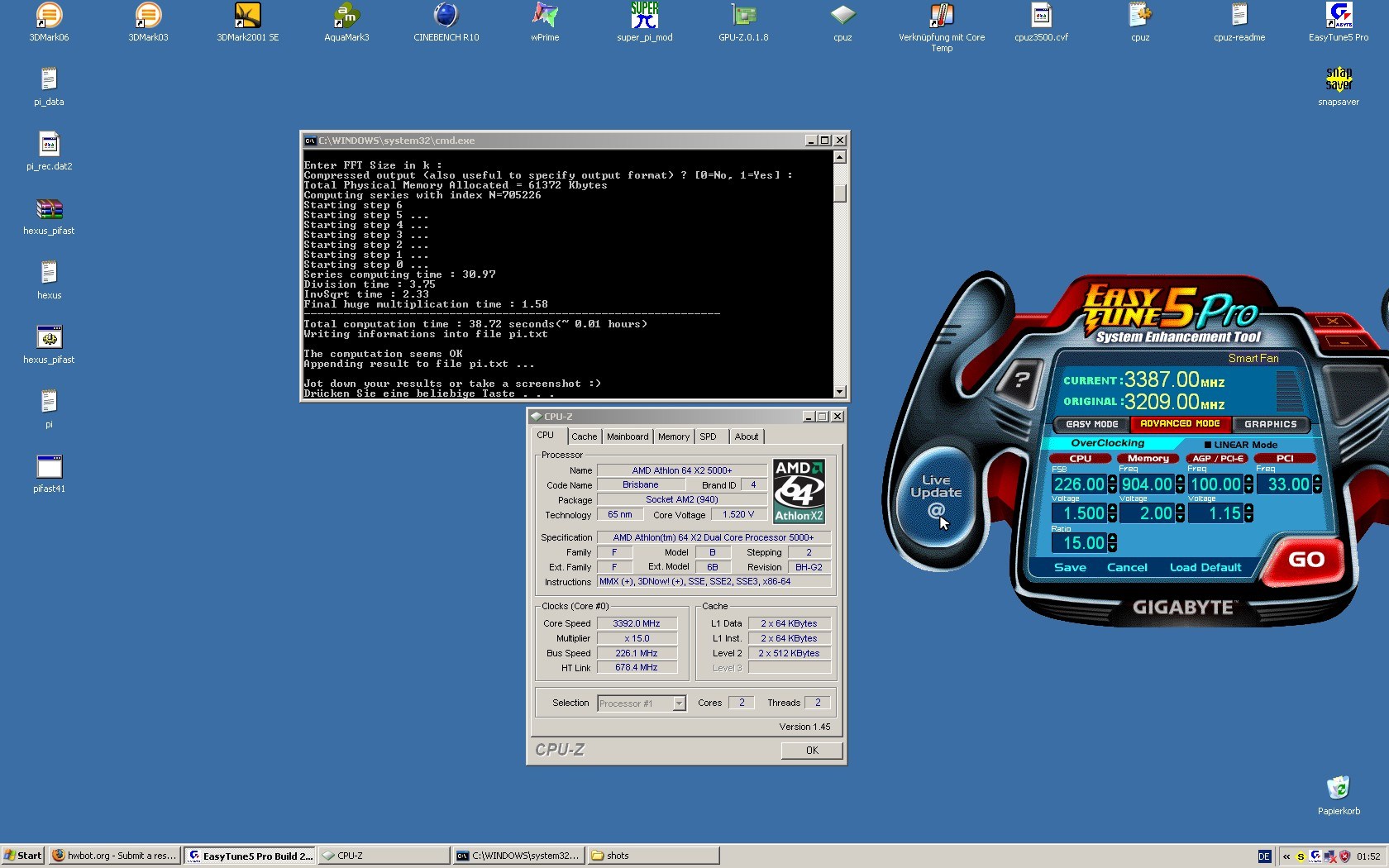Adjust the CPU FSB 226.00 stepper
This screenshot has height=868, width=1389.
coord(1113,484)
